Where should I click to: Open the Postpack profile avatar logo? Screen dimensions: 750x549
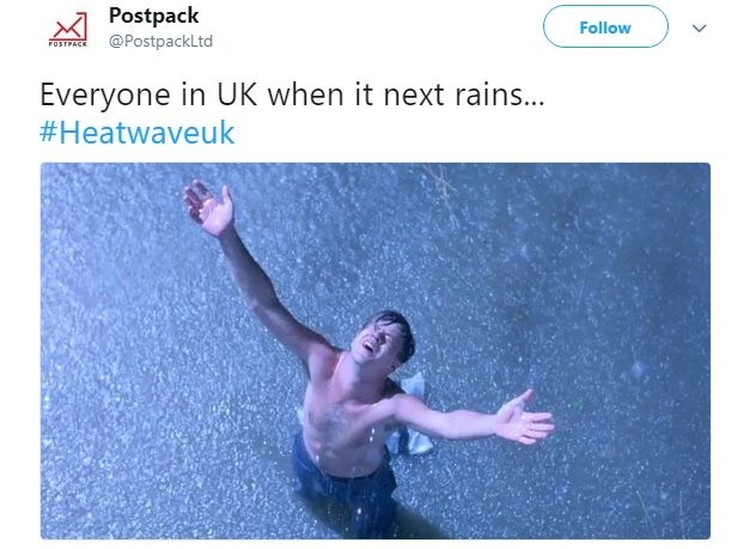click(x=68, y=29)
